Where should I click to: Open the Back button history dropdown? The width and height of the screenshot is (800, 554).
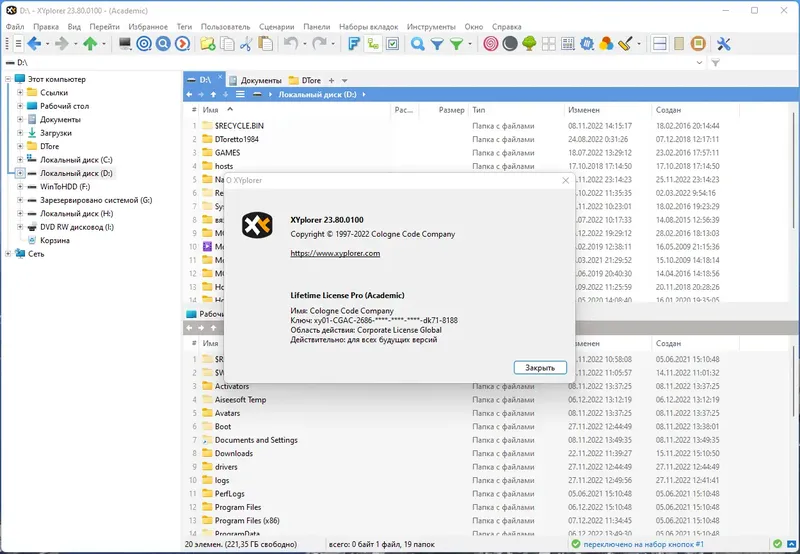pos(47,44)
